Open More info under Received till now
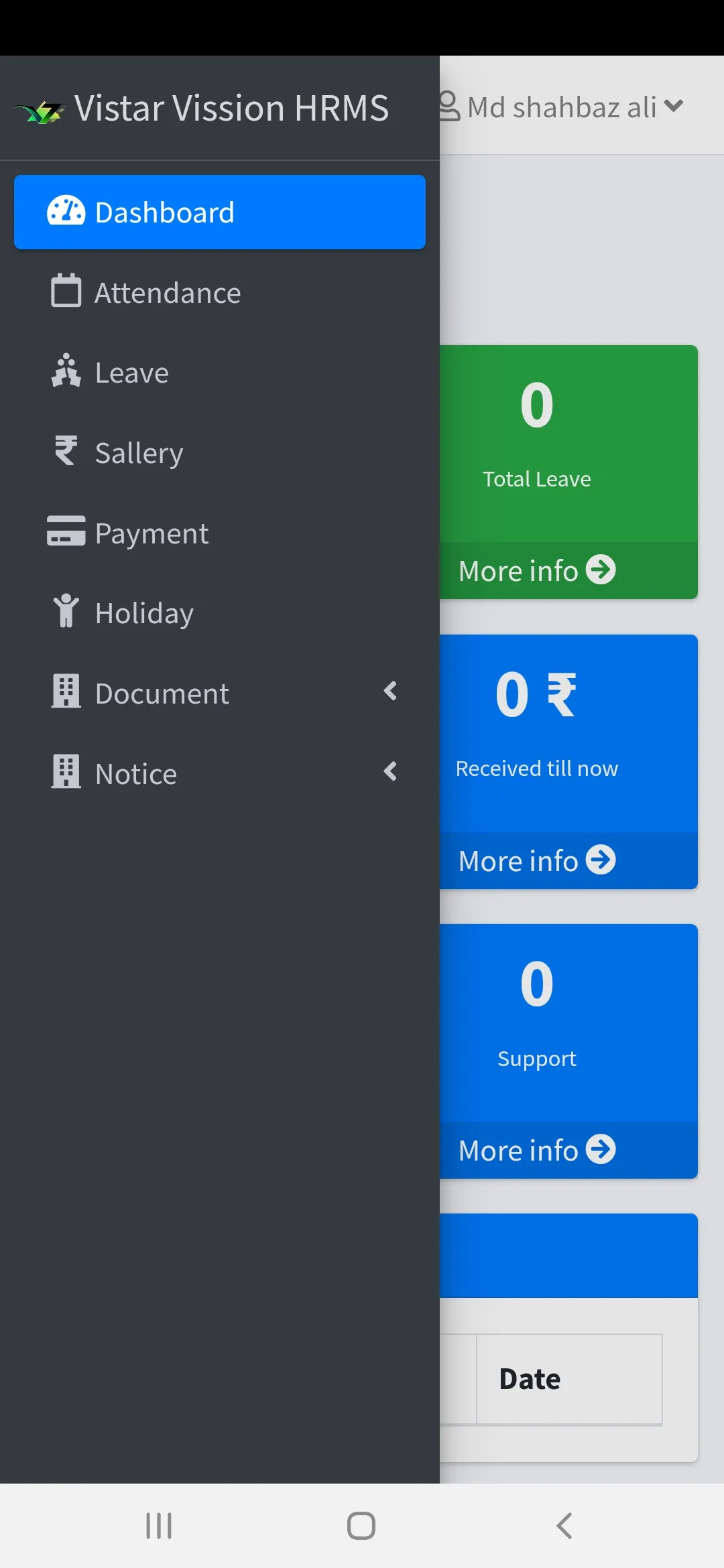This screenshot has width=724, height=1568. (537, 861)
